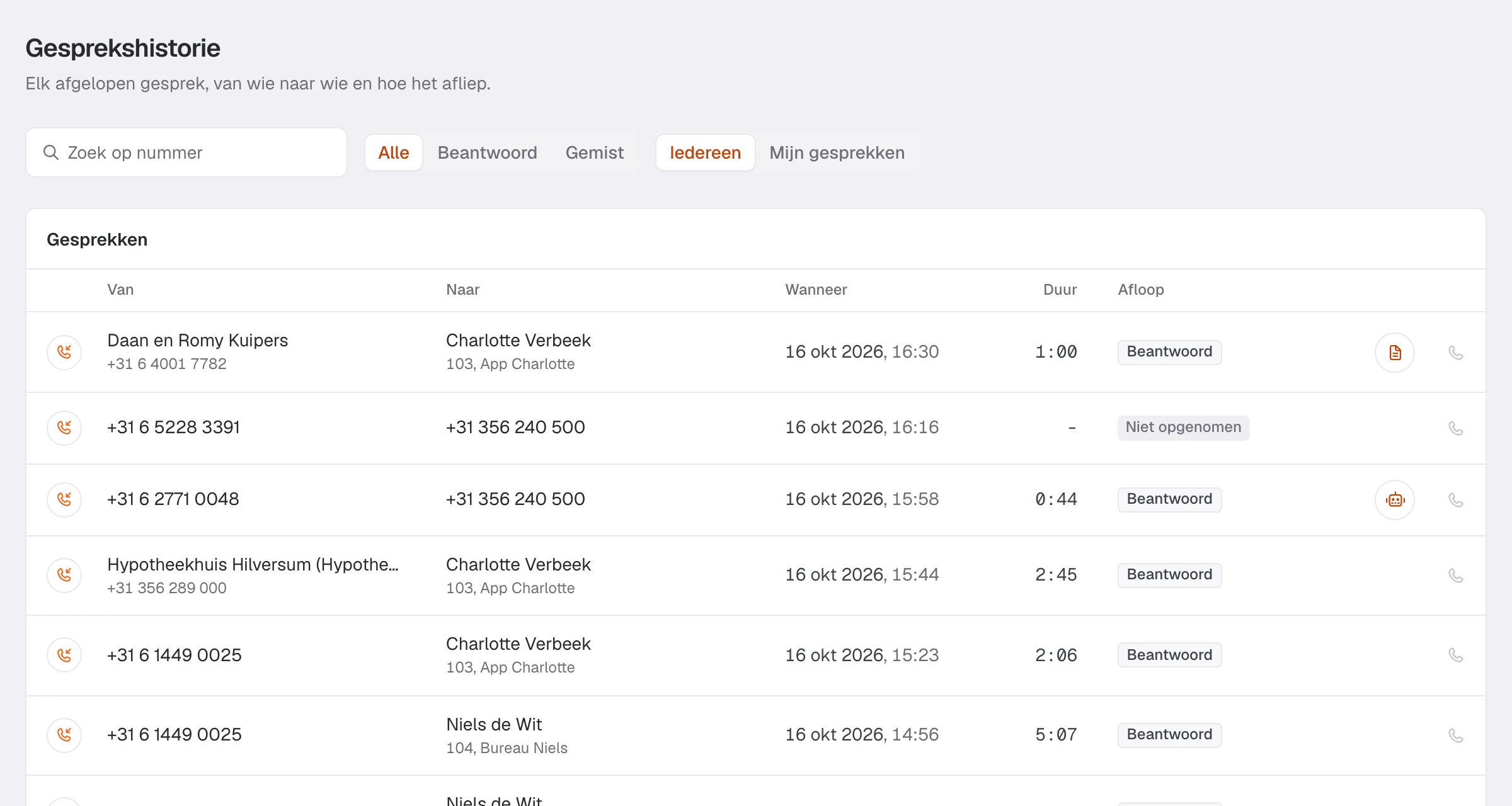
Task: Filter calls by Beantwoord
Action: (487, 152)
